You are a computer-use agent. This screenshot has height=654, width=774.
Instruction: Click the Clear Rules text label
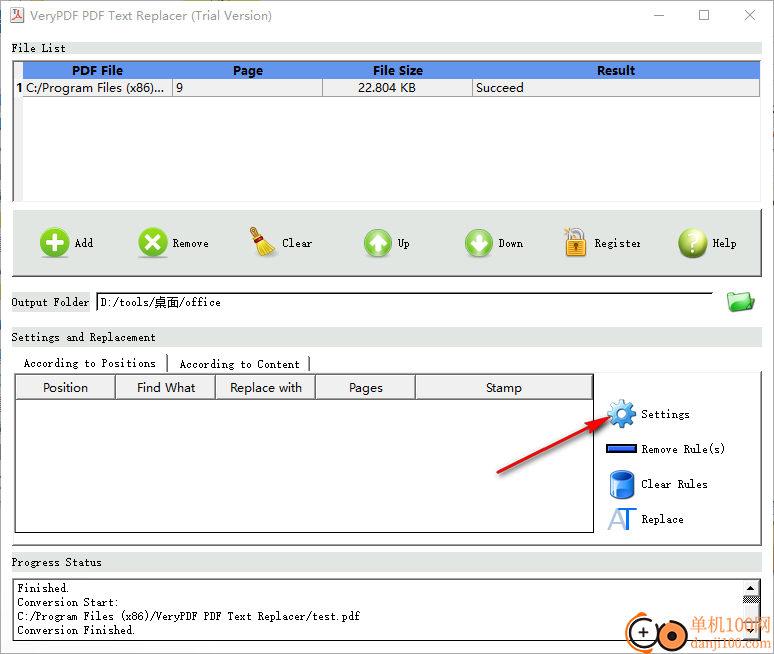pyautogui.click(x=674, y=484)
